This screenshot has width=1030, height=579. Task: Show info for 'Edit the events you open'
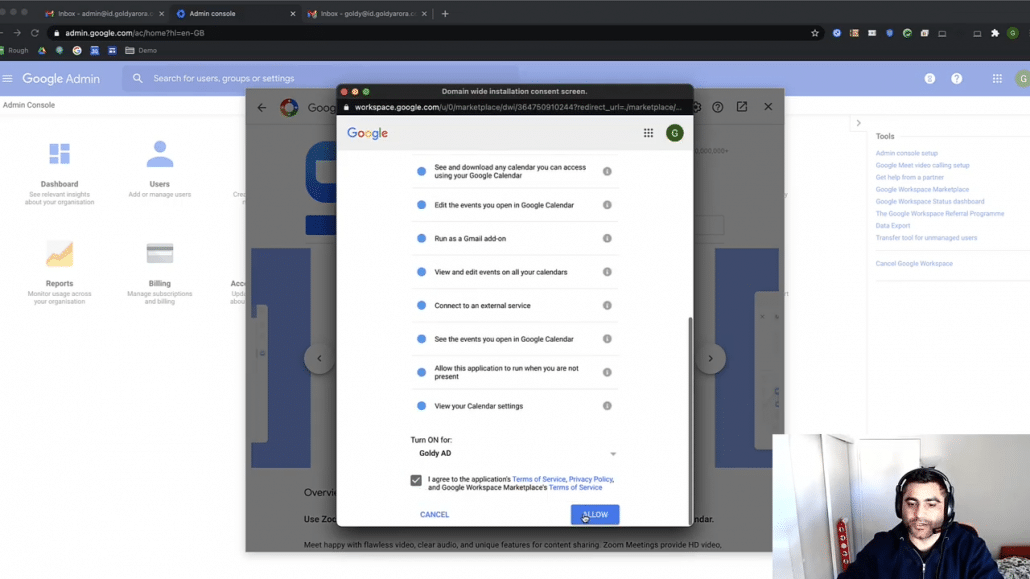point(607,205)
